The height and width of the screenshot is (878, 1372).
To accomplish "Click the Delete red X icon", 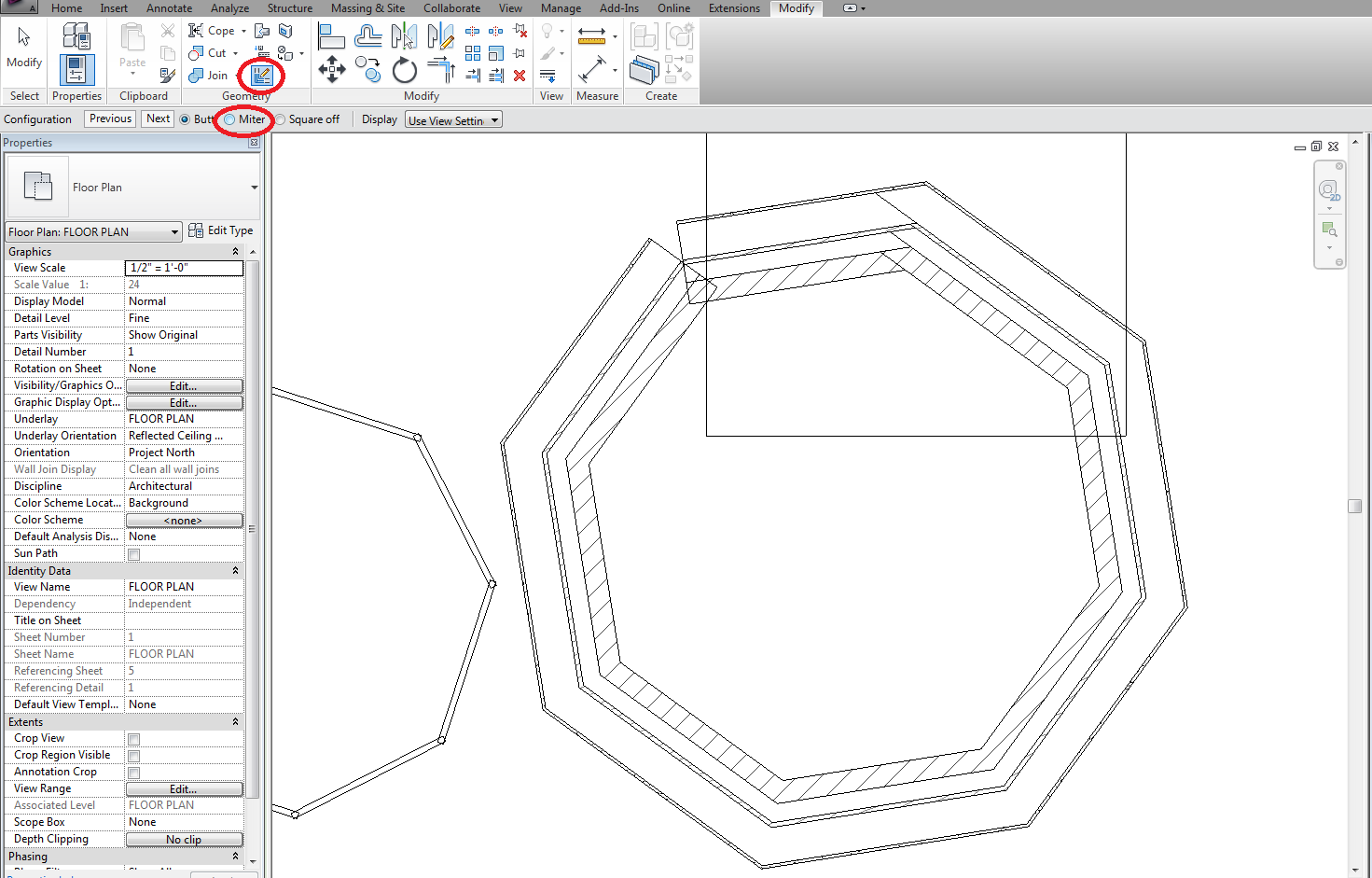I will (520, 76).
